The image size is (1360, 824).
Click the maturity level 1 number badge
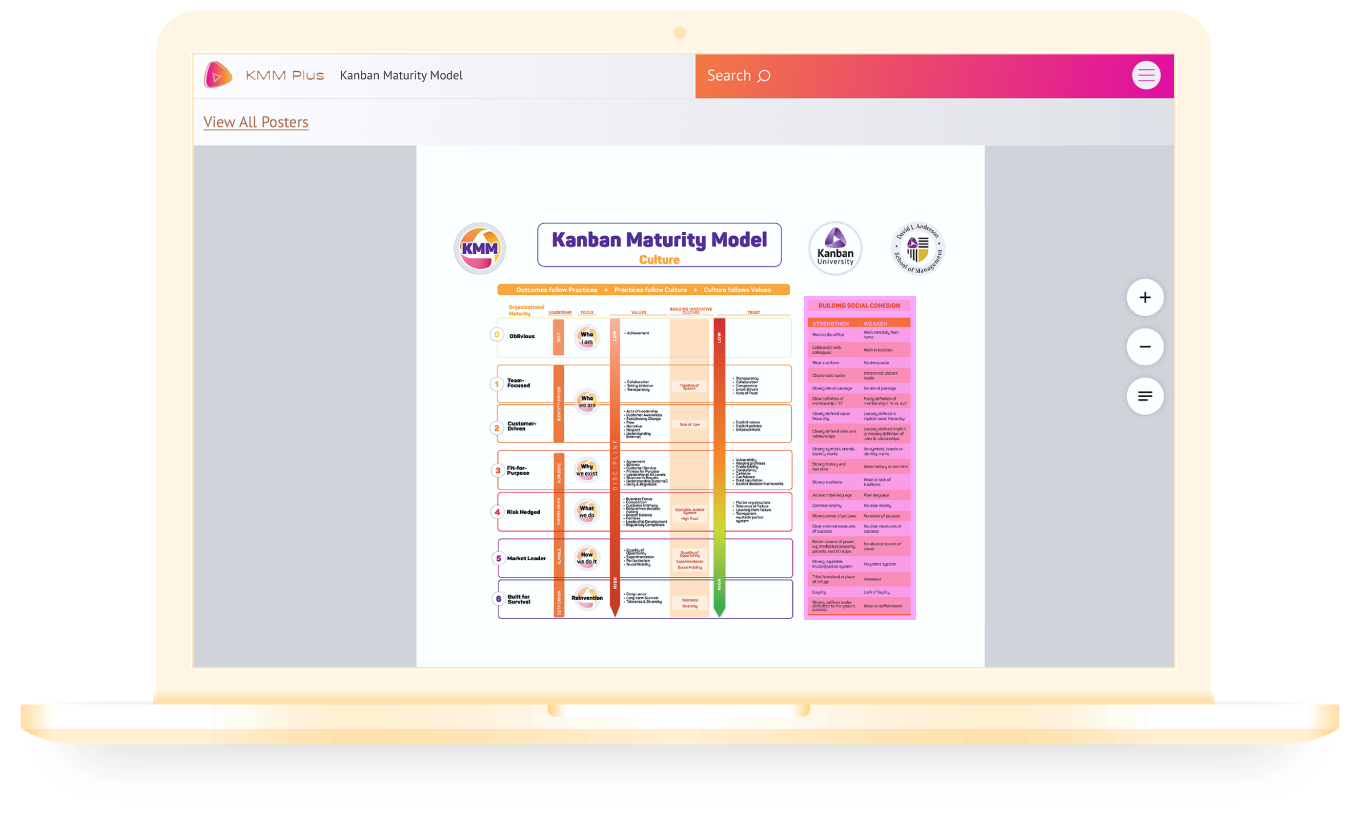click(x=497, y=383)
